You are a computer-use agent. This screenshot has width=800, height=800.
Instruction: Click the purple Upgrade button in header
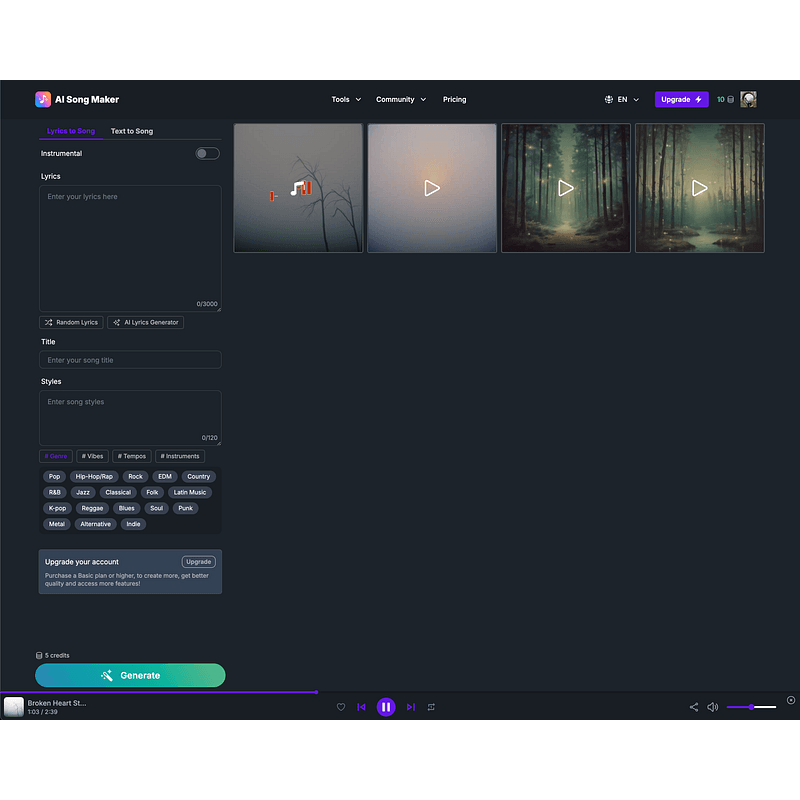coord(681,99)
